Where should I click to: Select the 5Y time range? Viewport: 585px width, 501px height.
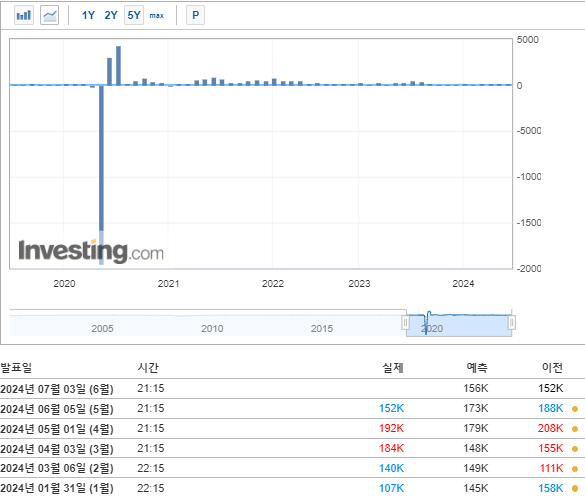[134, 15]
